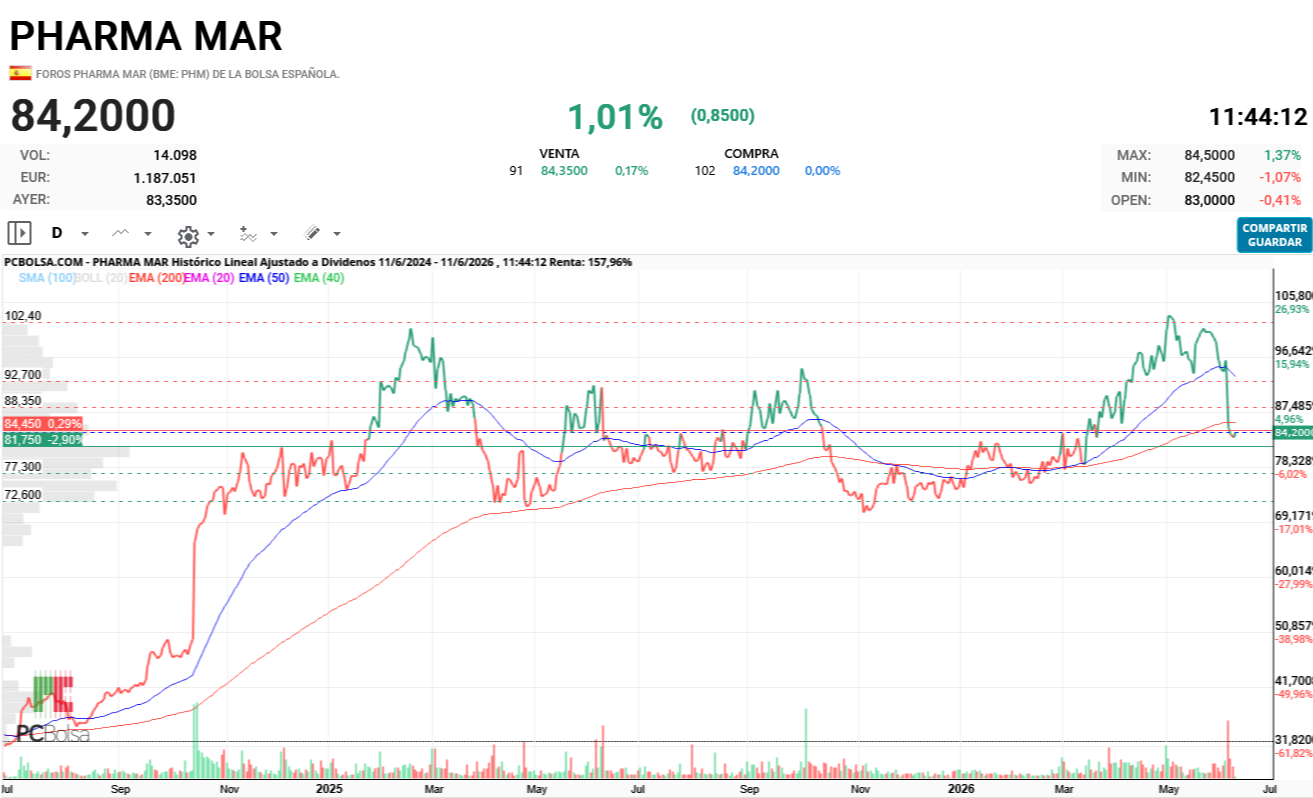Click the 88,350 price level label
Image resolution: width=1313 pixels, height=798 pixels.
(23, 401)
